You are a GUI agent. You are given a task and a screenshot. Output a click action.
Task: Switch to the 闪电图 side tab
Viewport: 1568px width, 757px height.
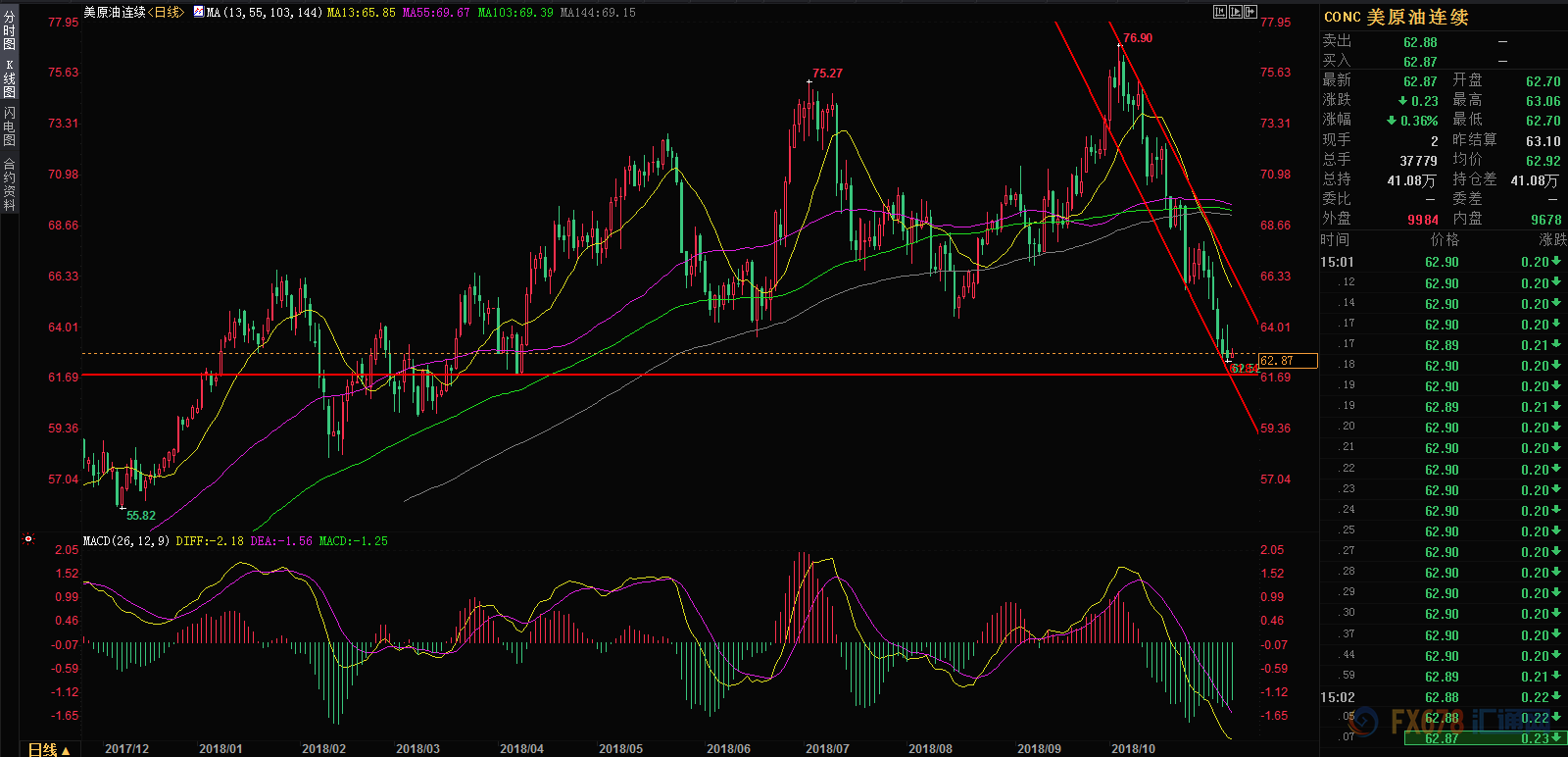9,126
